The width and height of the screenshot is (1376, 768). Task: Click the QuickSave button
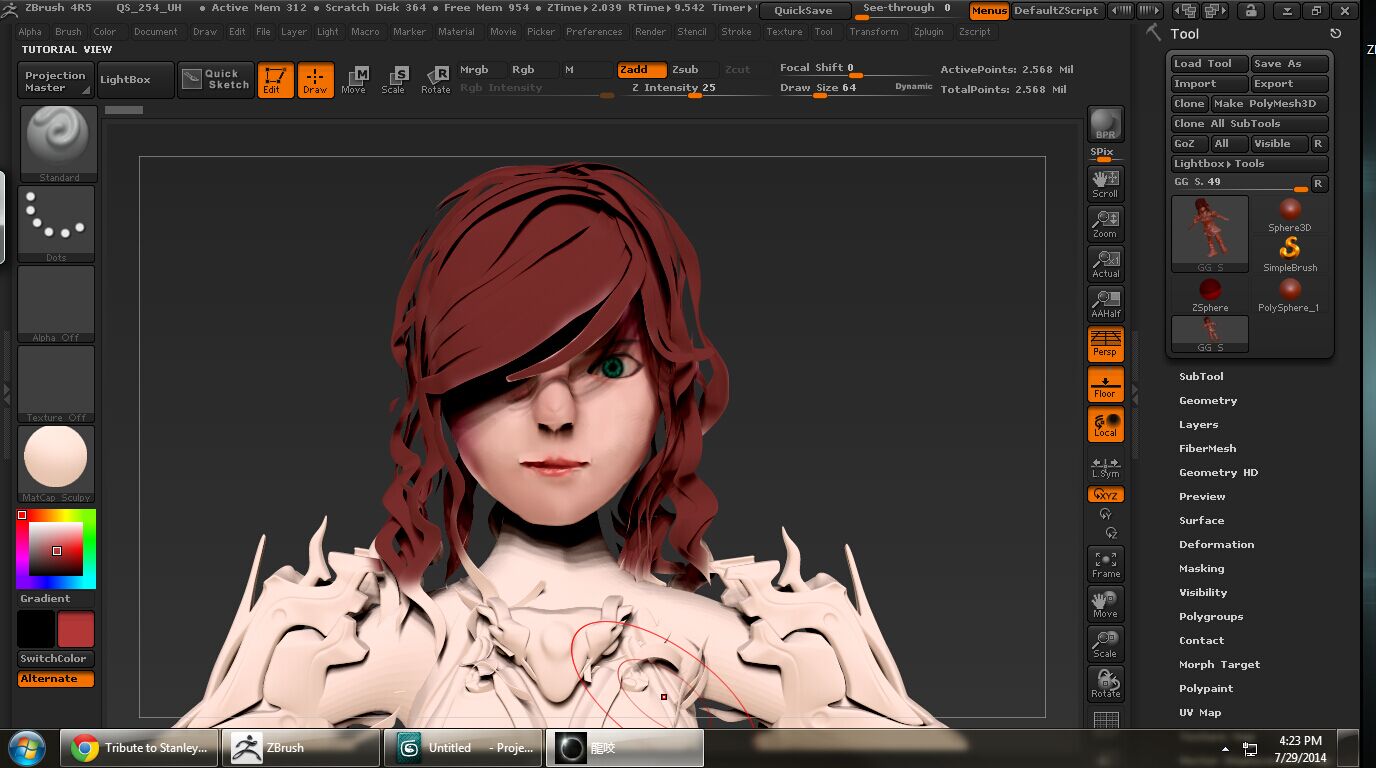[804, 11]
